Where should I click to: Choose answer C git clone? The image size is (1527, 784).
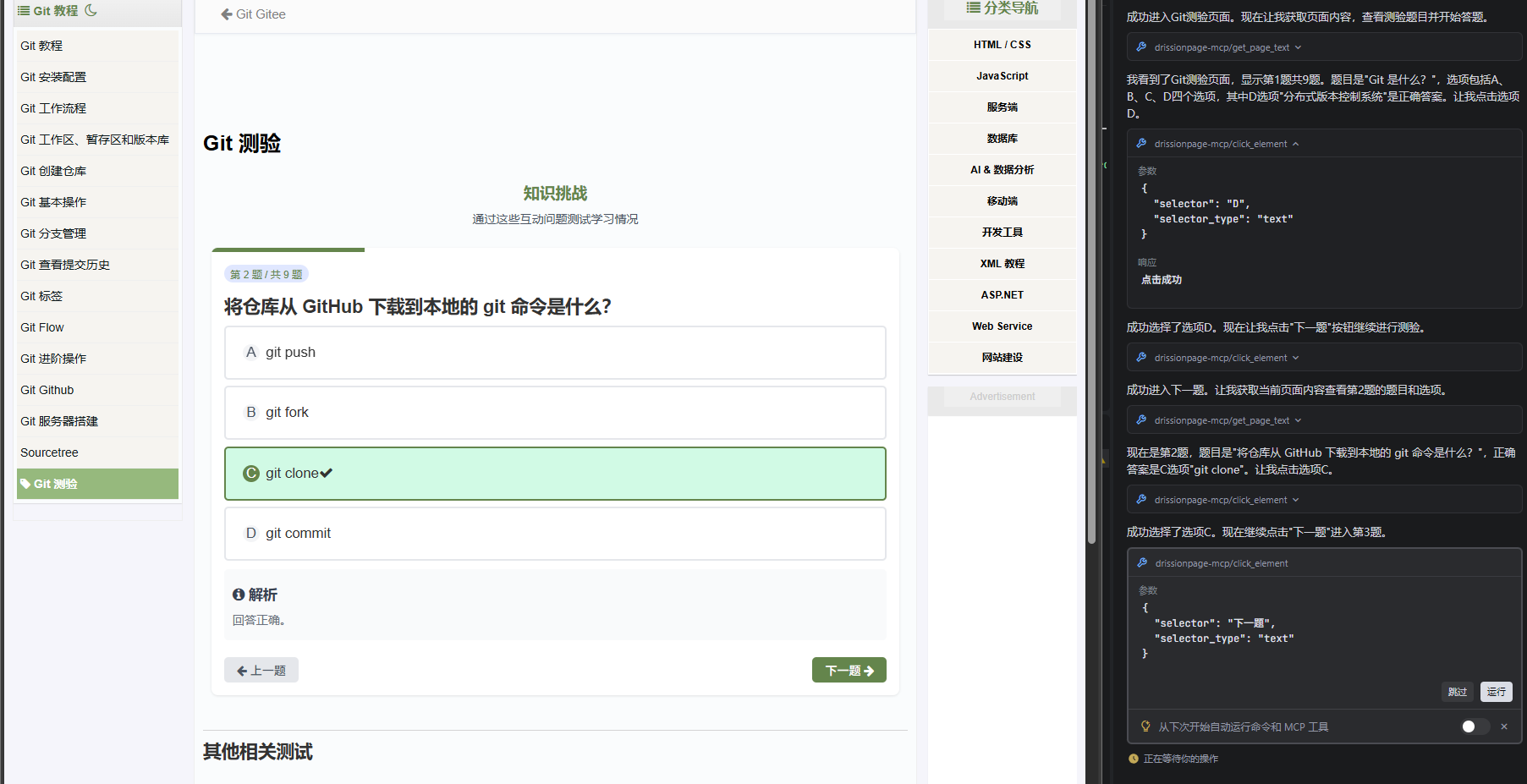[x=555, y=474]
